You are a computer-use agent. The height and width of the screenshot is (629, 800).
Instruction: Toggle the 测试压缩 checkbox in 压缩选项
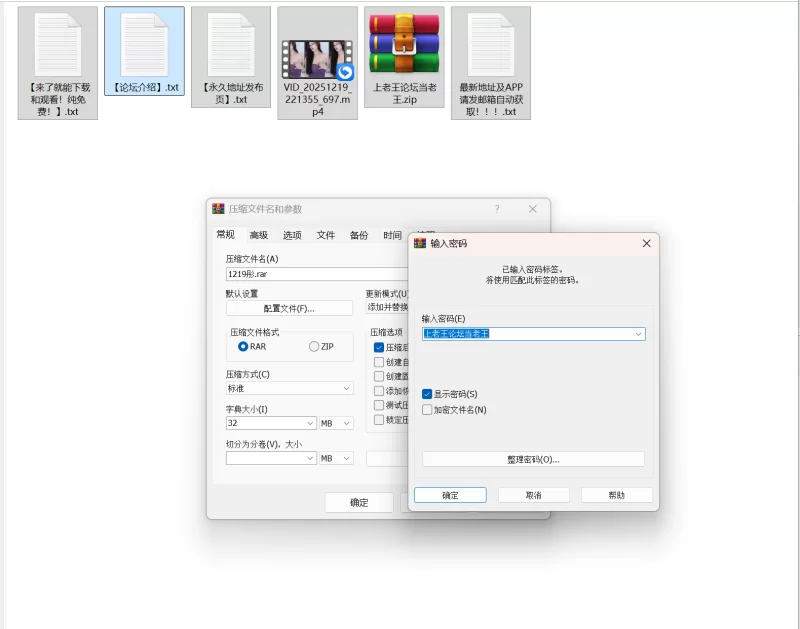379,405
